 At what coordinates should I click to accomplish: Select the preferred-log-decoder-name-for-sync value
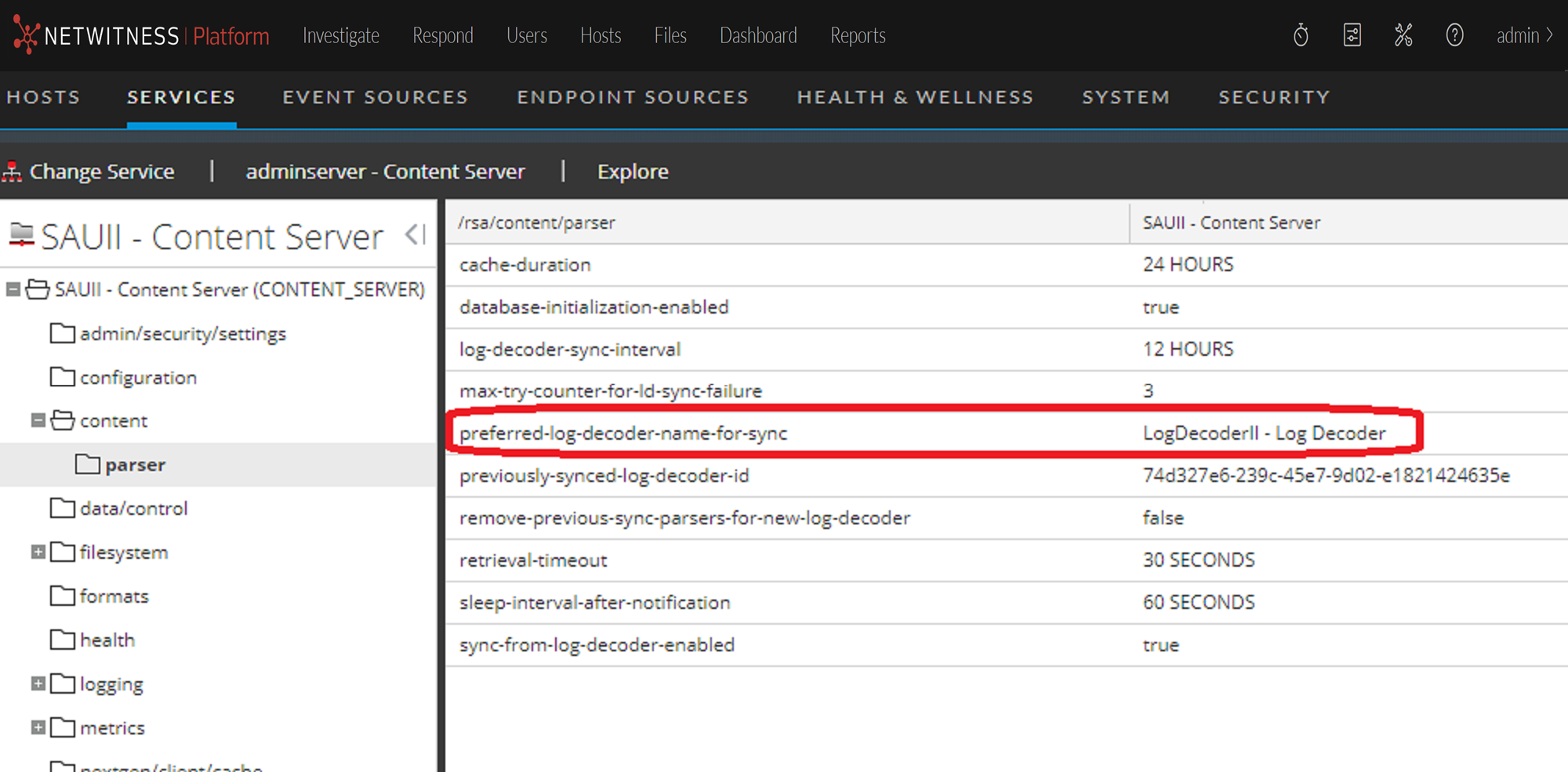click(1264, 433)
